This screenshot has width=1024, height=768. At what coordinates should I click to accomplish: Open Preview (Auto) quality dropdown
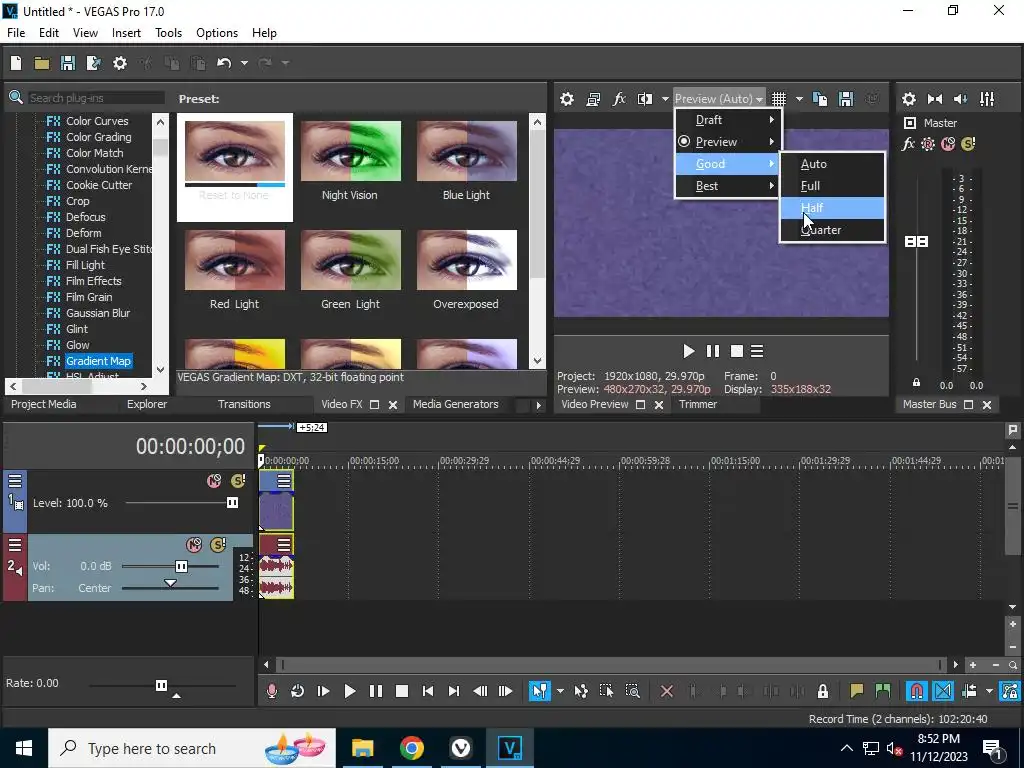tap(719, 99)
